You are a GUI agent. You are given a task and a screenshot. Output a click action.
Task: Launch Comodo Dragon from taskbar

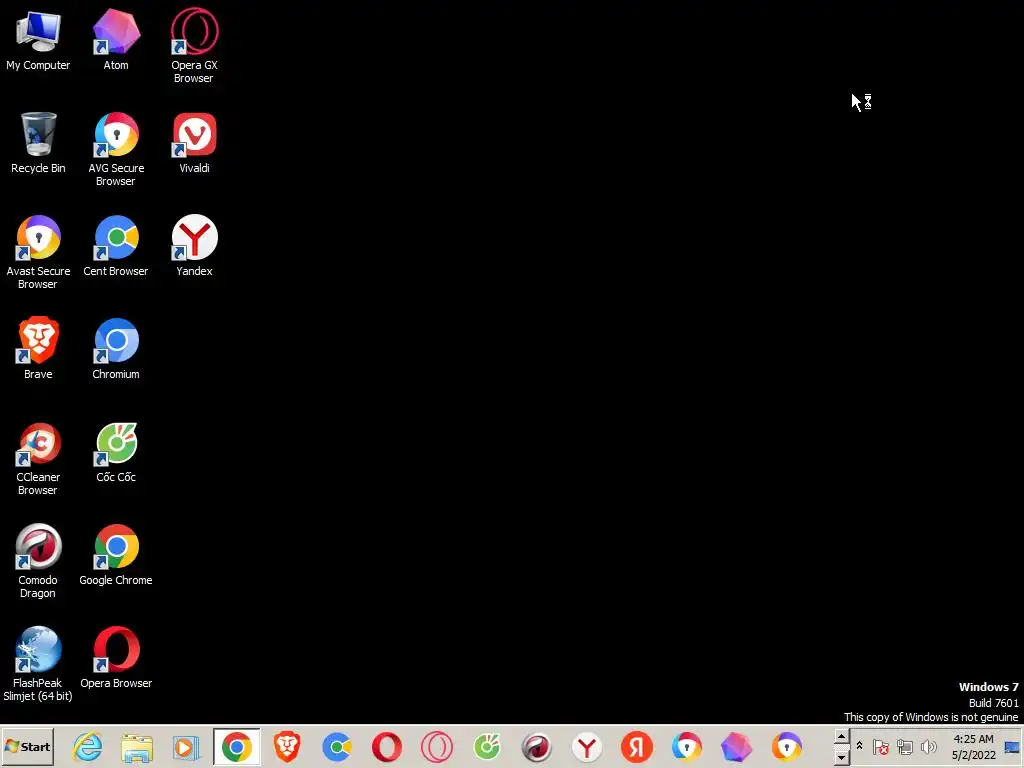537,747
